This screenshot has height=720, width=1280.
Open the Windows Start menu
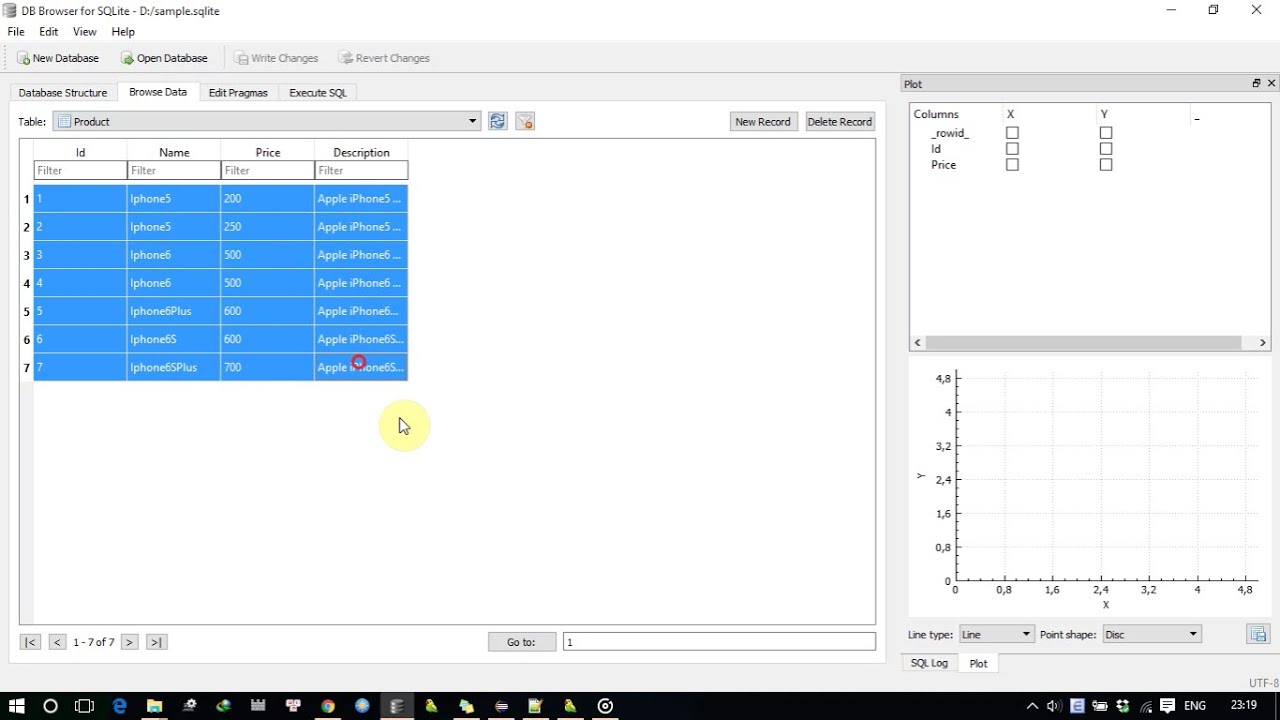17,706
